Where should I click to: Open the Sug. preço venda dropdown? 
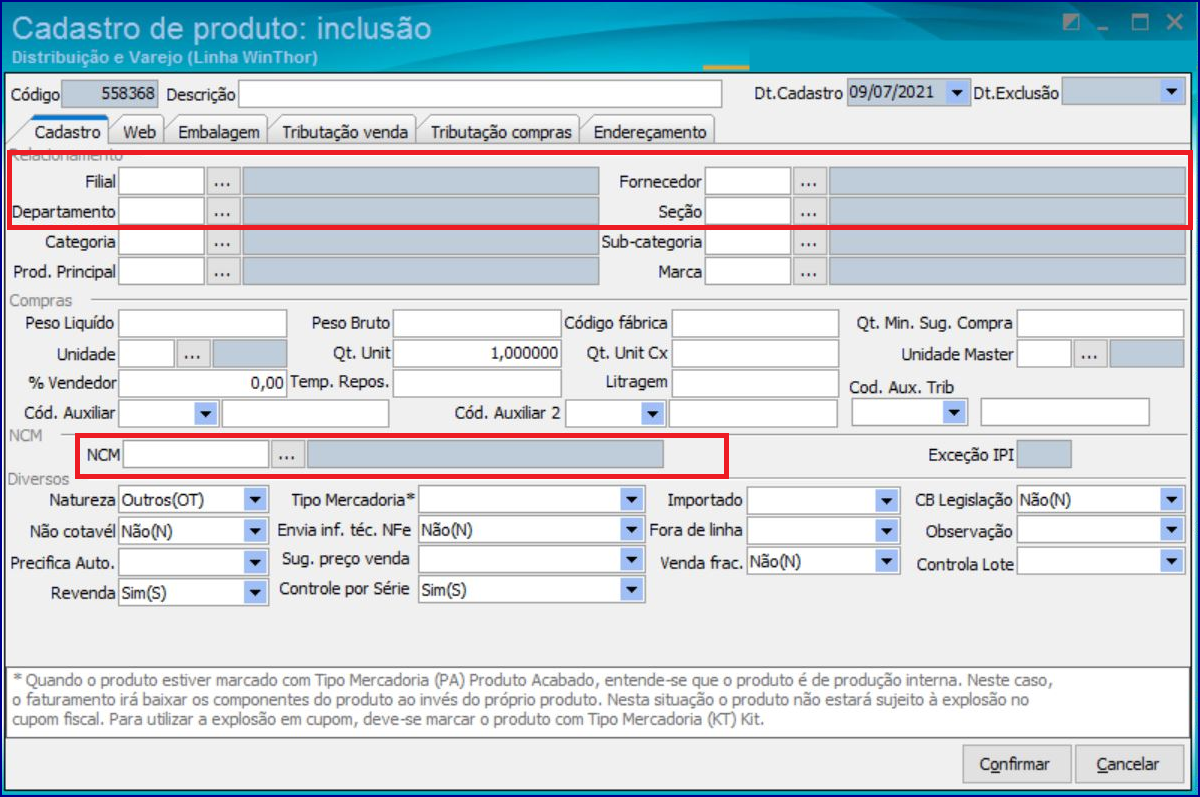point(631,559)
